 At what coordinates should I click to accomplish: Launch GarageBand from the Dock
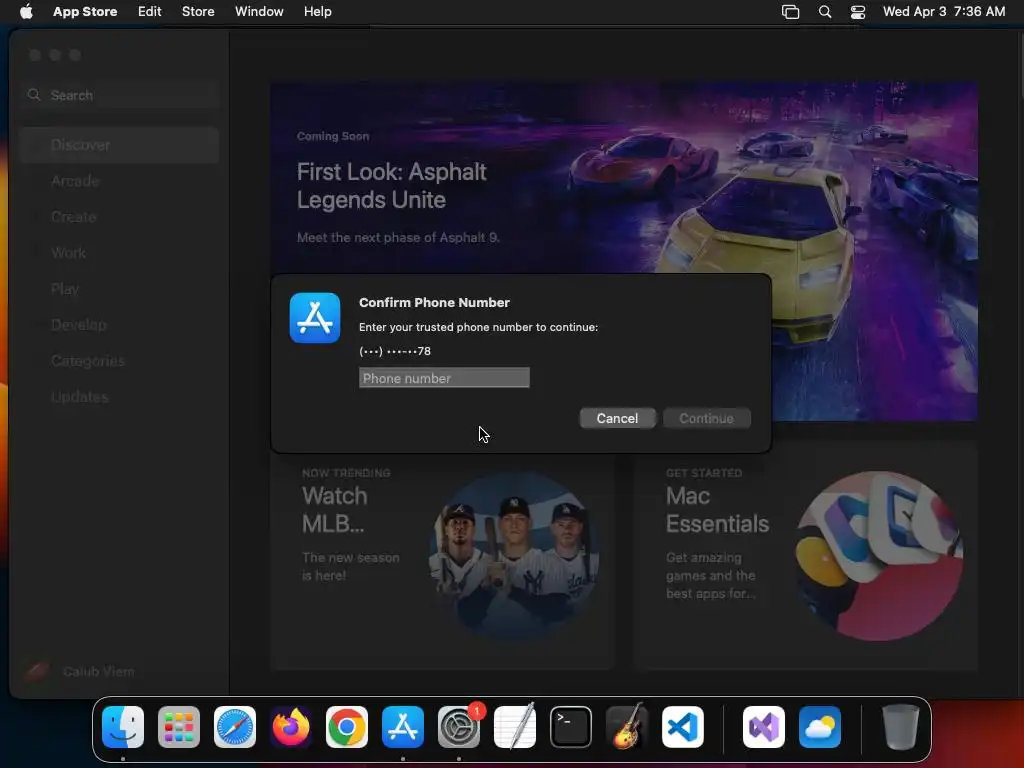pyautogui.click(x=627, y=727)
